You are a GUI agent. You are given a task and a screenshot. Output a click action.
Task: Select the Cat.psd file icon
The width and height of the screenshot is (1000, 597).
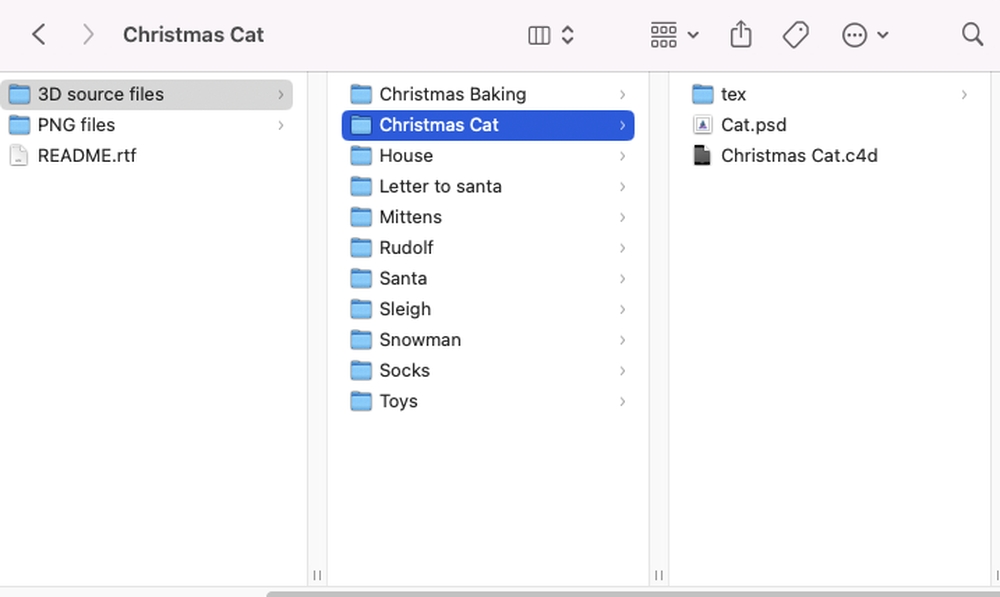coord(702,125)
